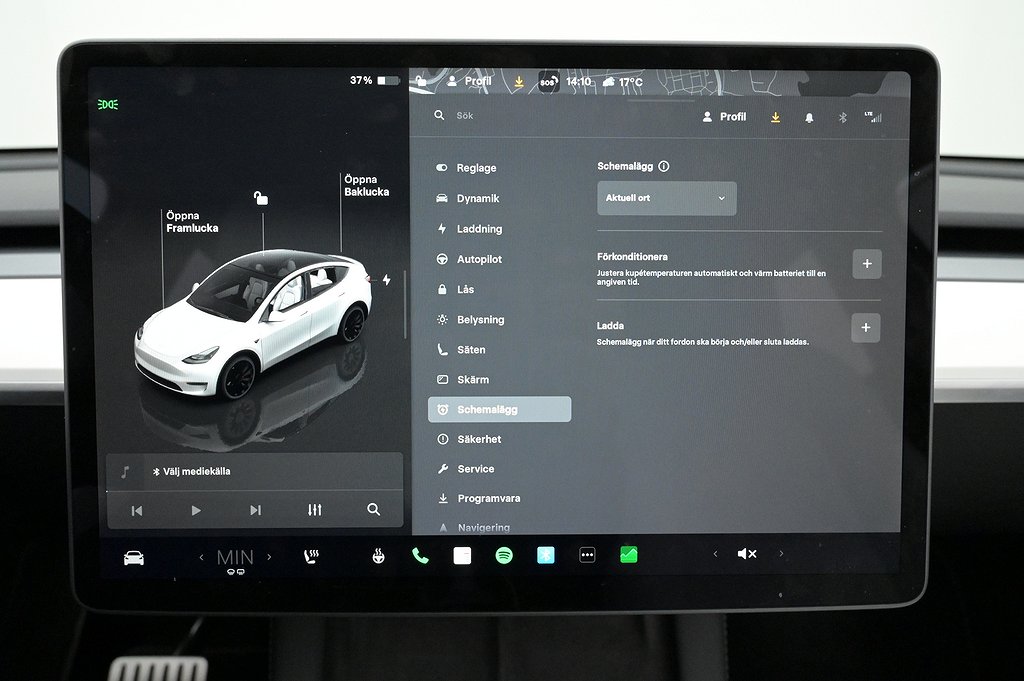Tap the car controls icon in bottom bar
The image size is (1024, 681).
[x=134, y=558]
